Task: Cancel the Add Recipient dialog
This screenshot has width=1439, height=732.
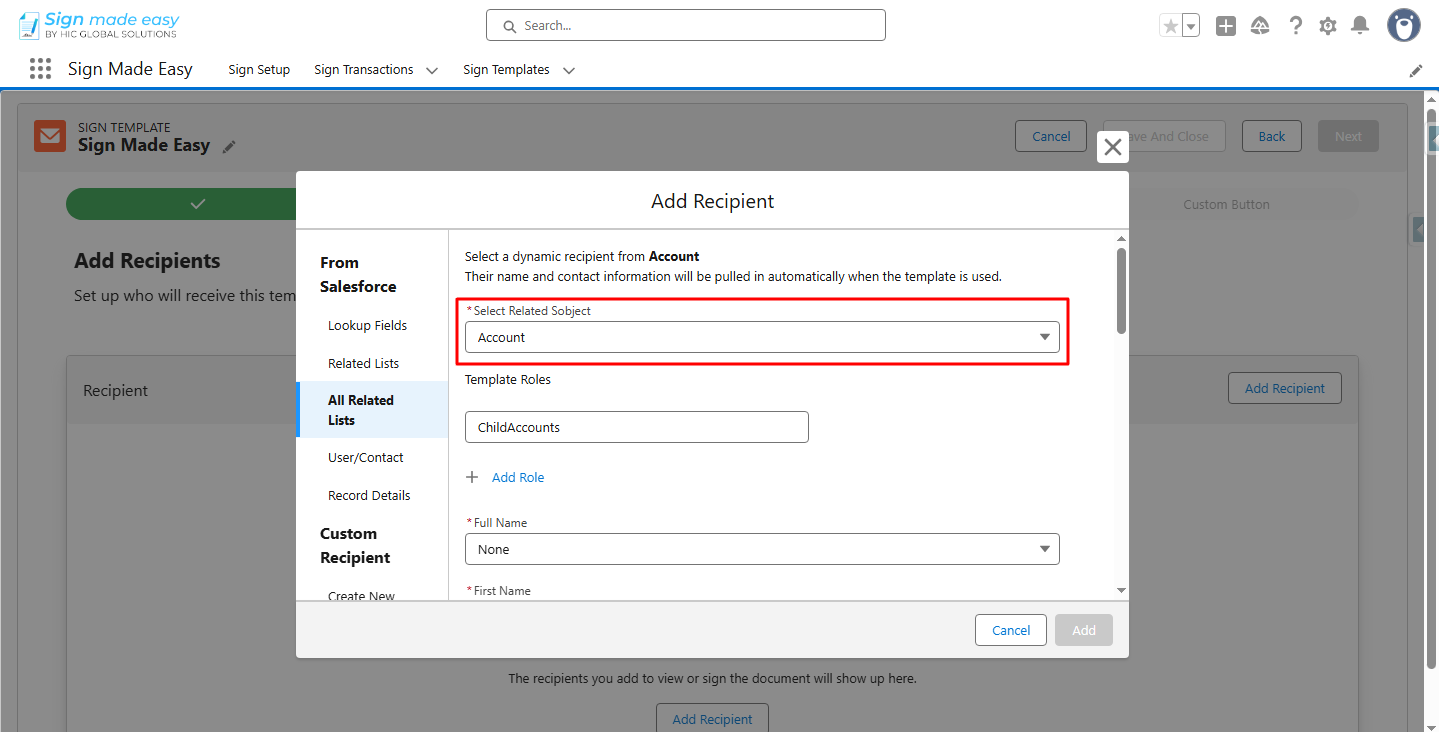Action: coord(1011,630)
